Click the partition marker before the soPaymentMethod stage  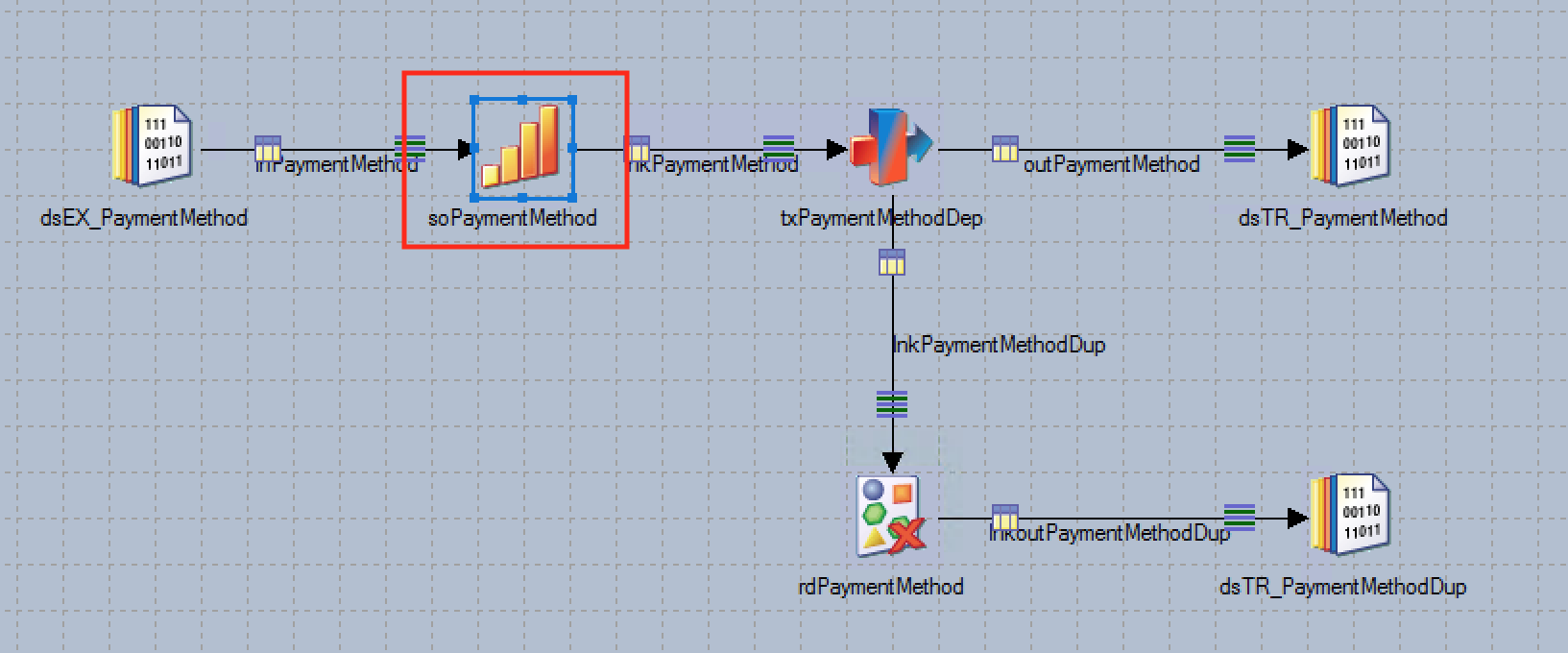tap(410, 148)
